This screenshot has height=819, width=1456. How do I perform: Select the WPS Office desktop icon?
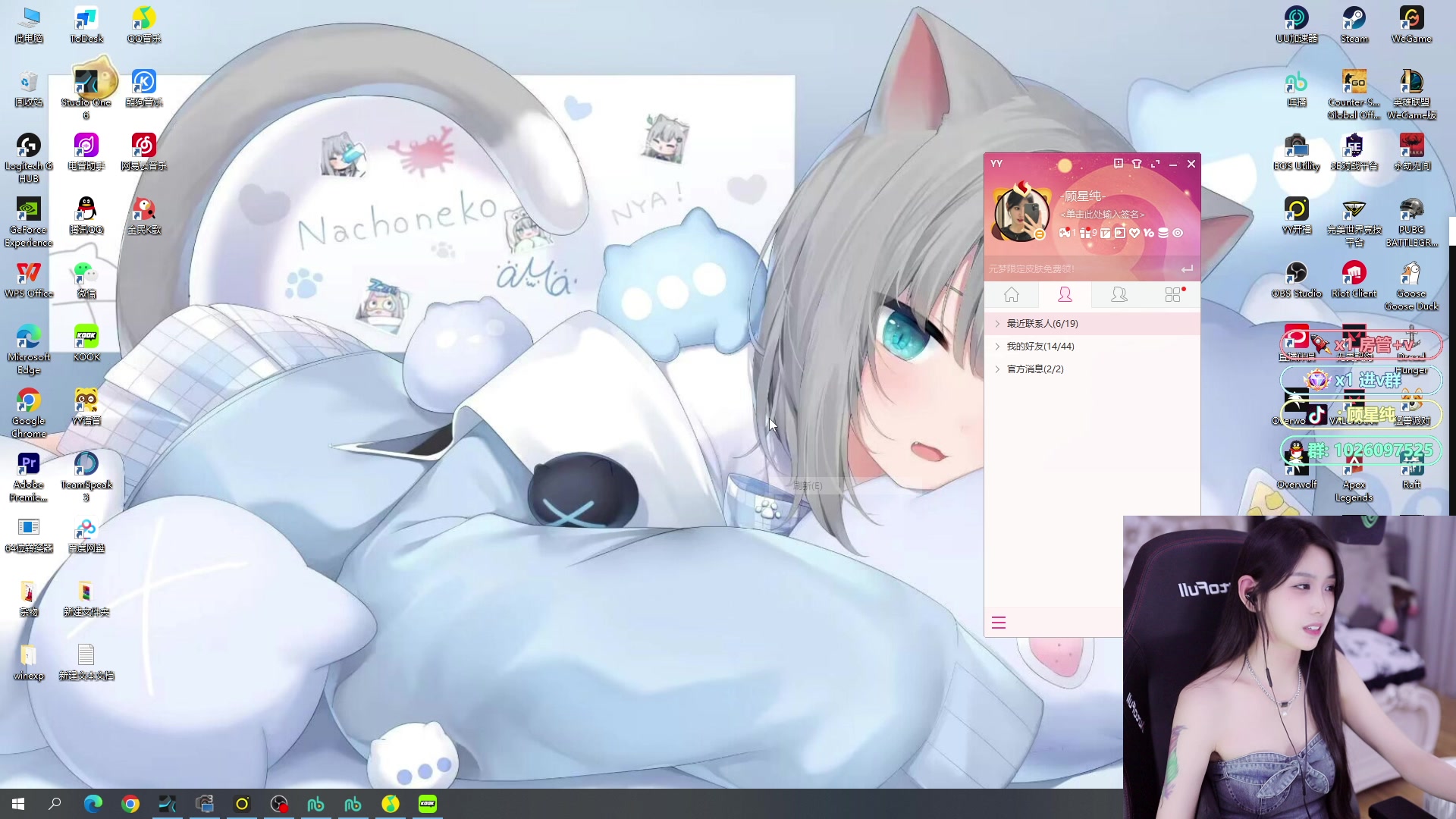[x=28, y=278]
